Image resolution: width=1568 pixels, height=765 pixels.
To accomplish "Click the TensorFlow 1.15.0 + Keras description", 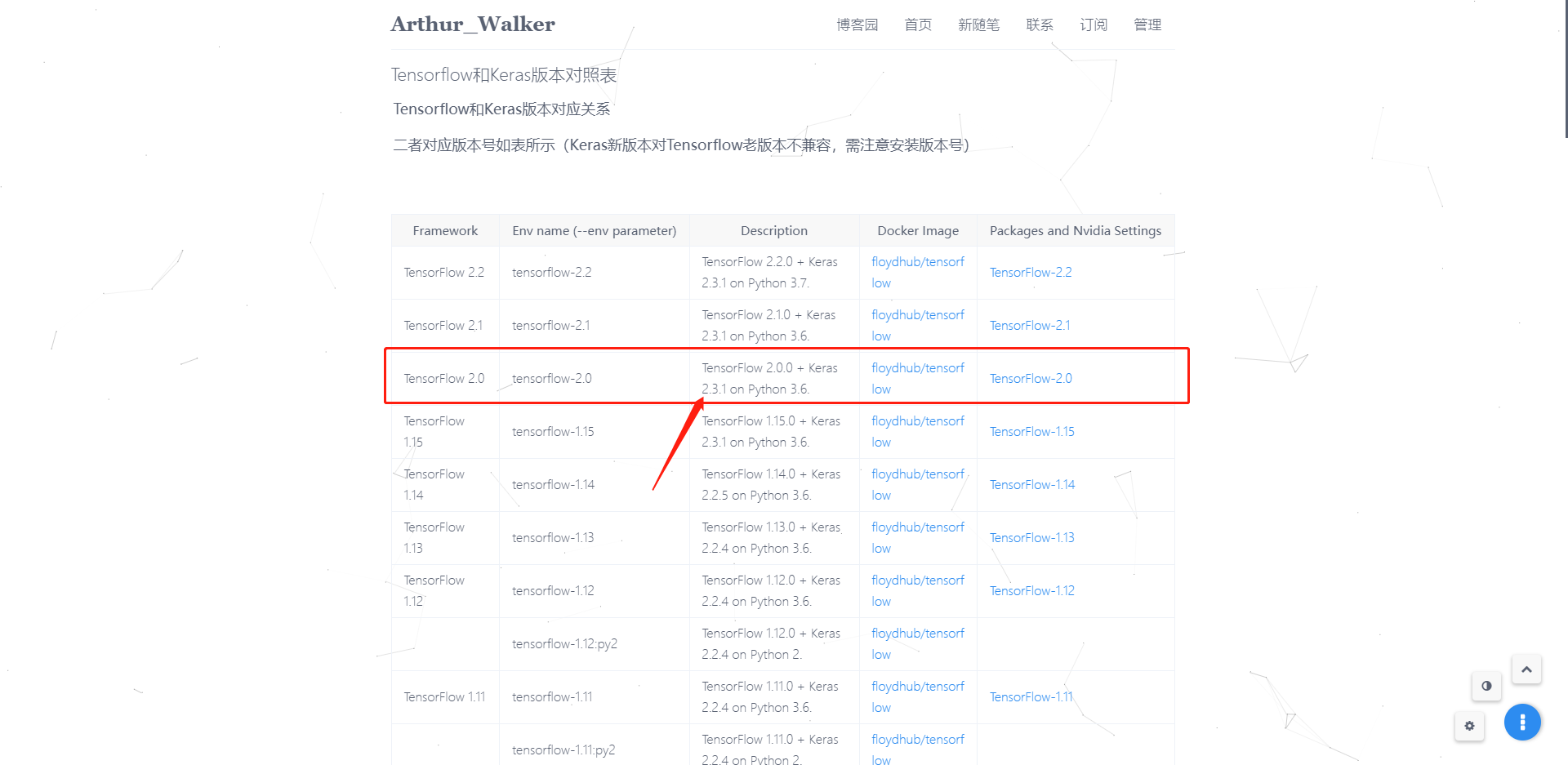I will coord(771,432).
